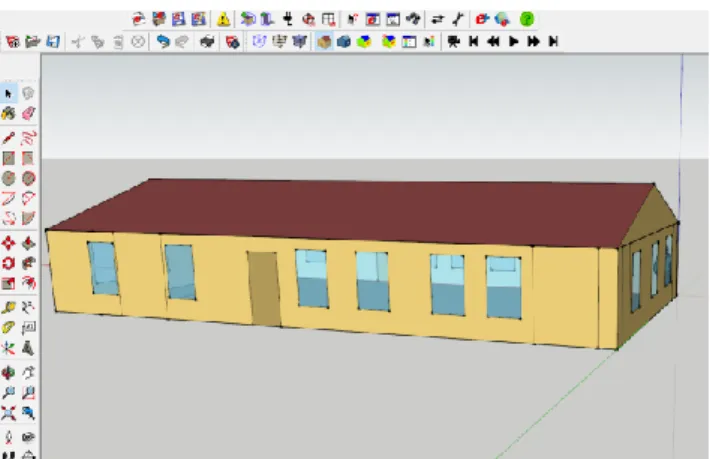Pick the Offset tool
710x459 pixels.
28,283
